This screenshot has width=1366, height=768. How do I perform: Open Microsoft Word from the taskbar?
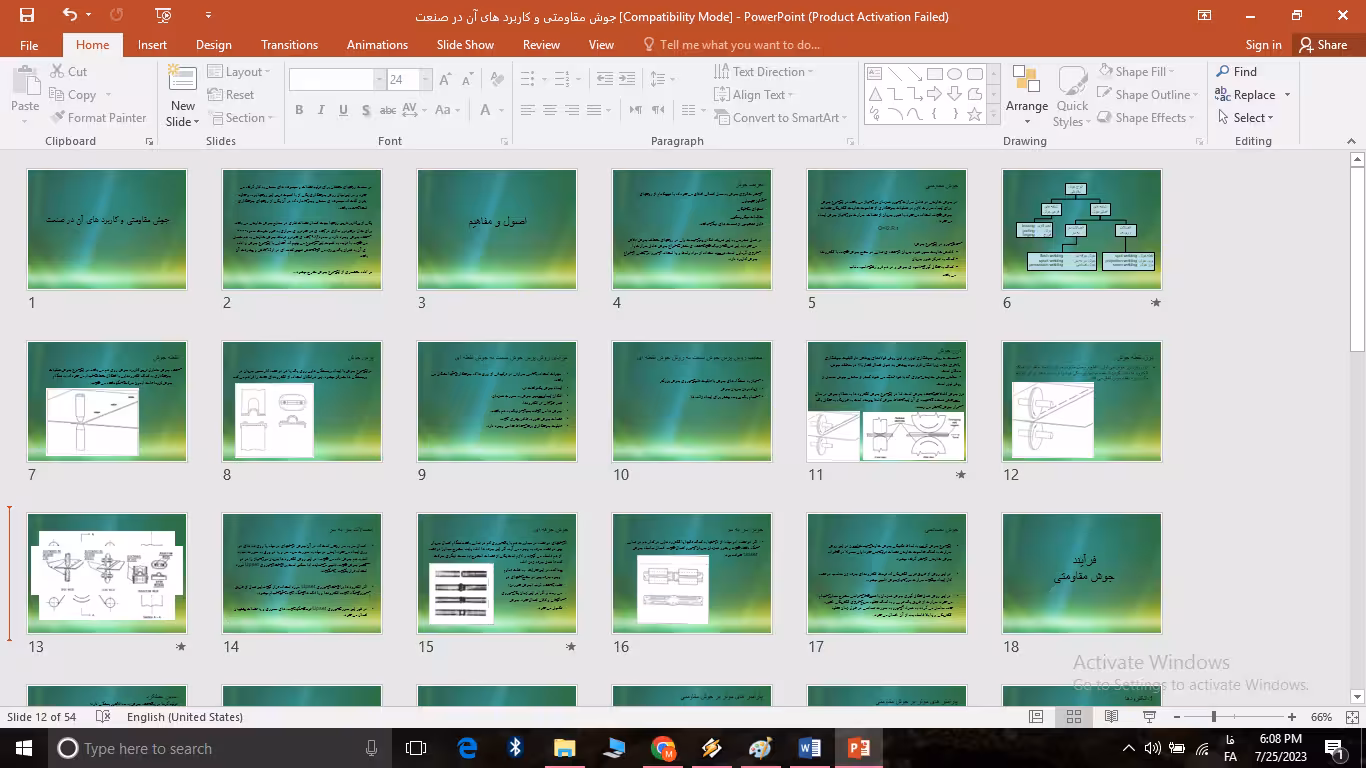[x=809, y=748]
